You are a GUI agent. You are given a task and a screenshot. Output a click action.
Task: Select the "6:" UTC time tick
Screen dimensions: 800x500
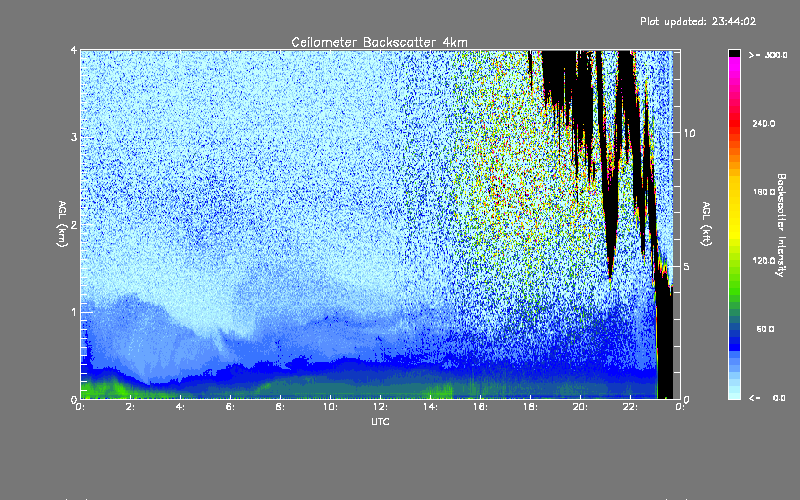[230, 407]
